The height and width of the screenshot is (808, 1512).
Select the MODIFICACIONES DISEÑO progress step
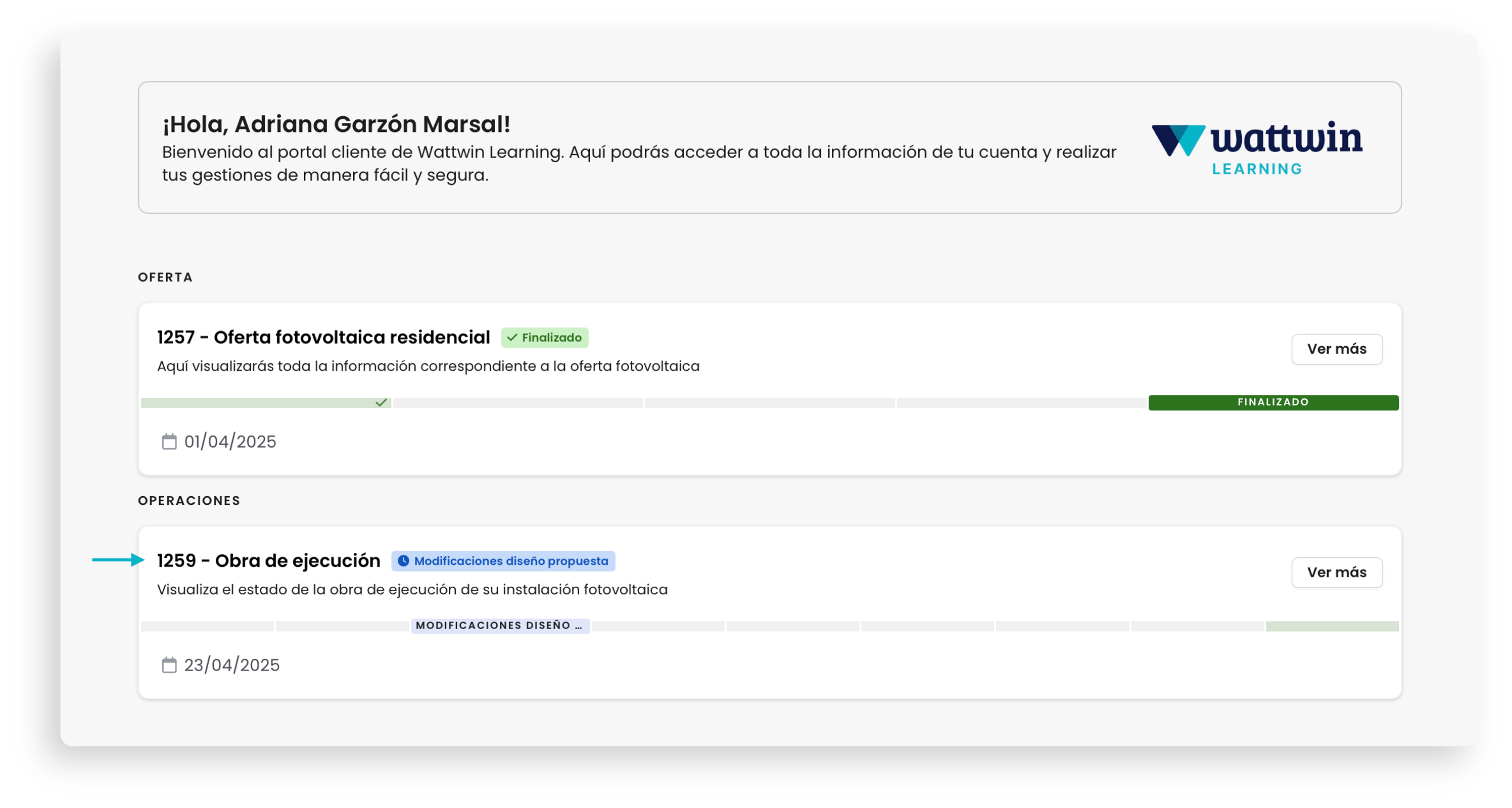point(500,626)
